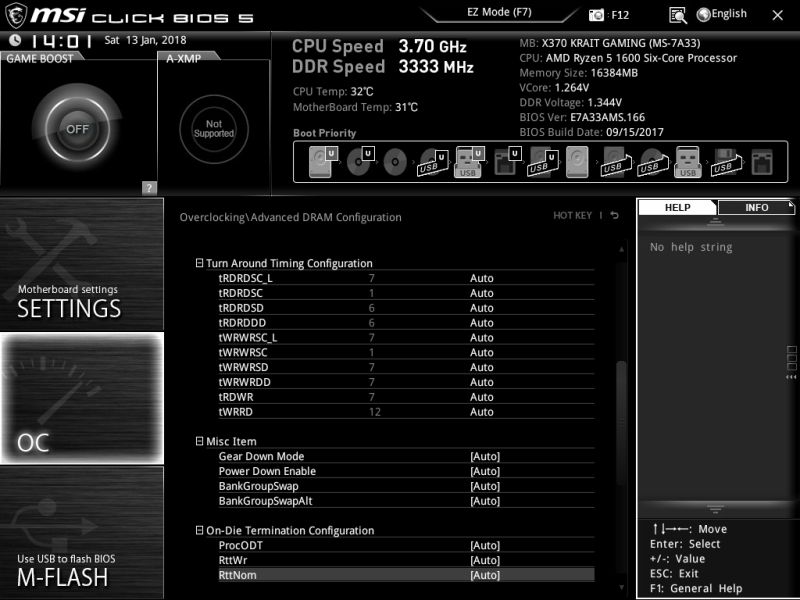
Task: Open the BIOS search magnifier icon
Action: coord(678,15)
